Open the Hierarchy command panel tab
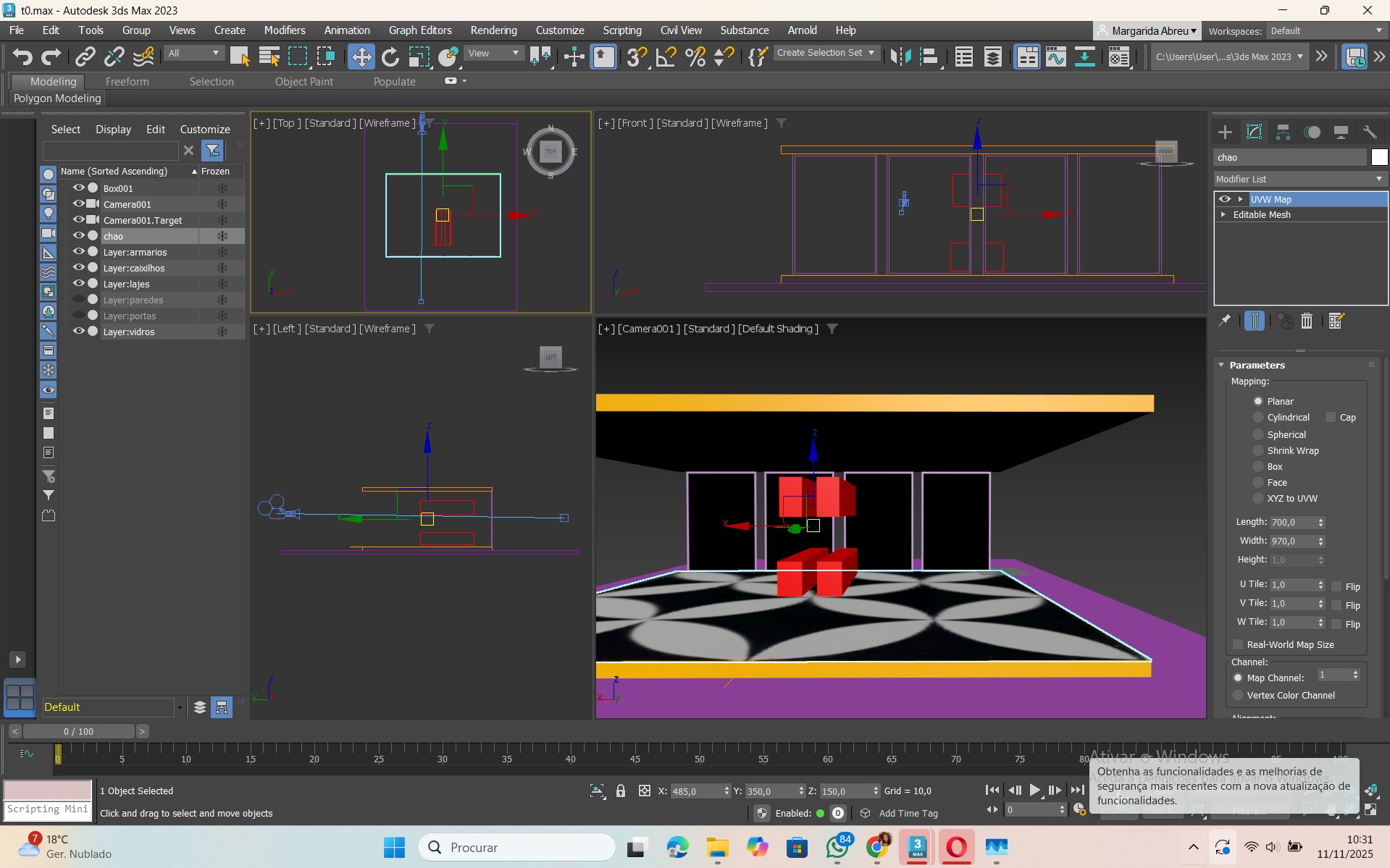This screenshot has width=1390, height=868. 1283,132
